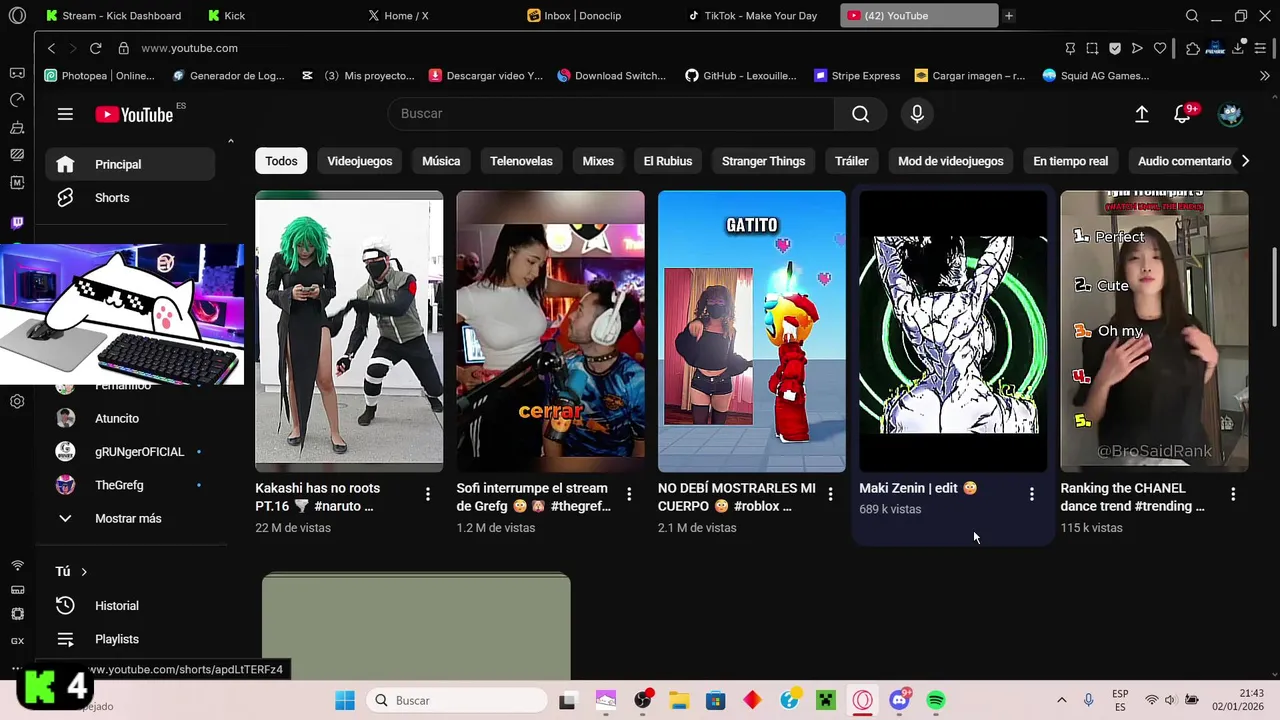Open Opera easy setup sliders icon
The height and width of the screenshot is (720, 1280).
pyautogui.click(x=1260, y=48)
